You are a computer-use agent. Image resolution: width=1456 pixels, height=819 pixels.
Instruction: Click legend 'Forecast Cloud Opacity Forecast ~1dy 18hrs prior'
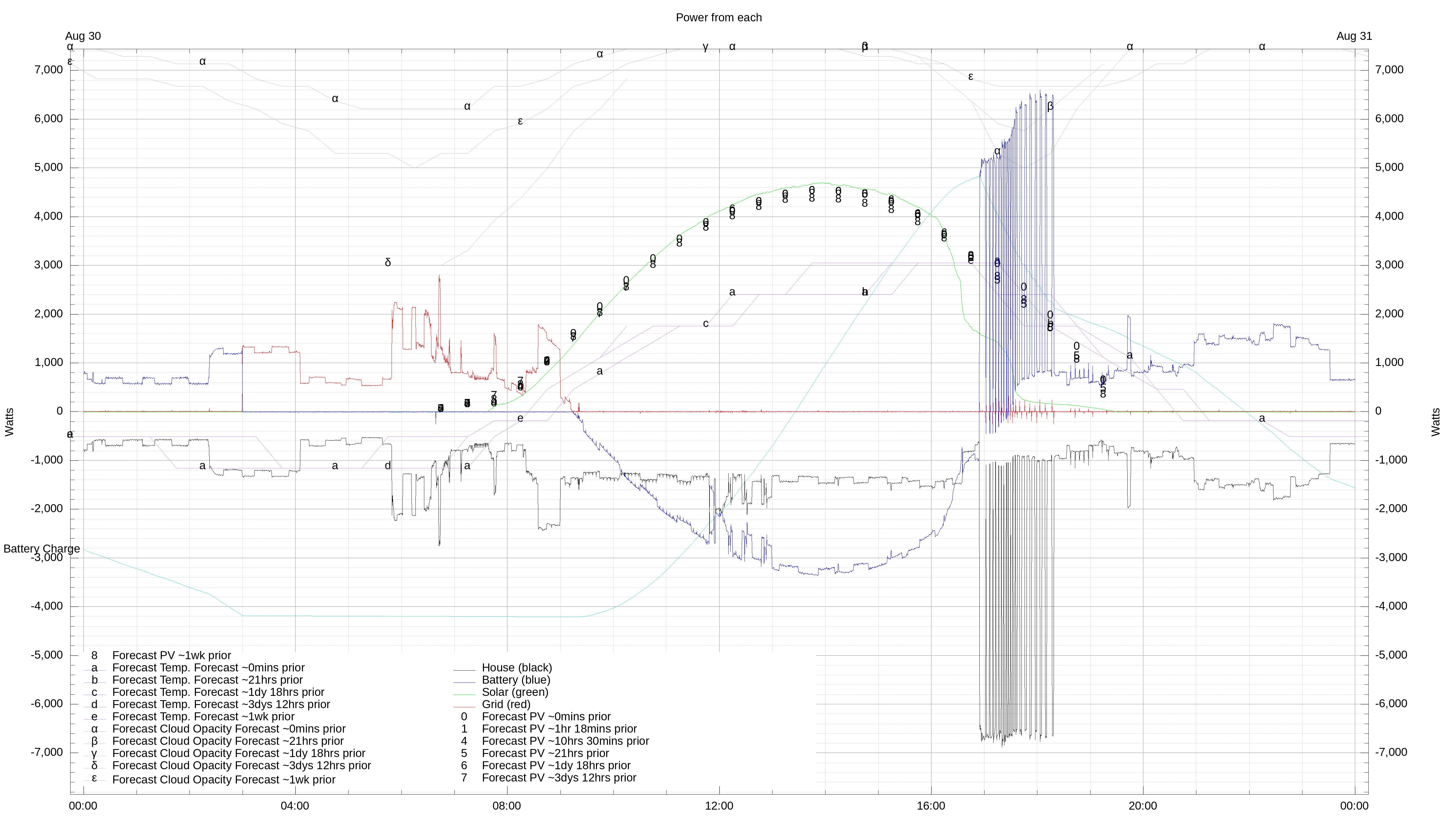coord(239,753)
